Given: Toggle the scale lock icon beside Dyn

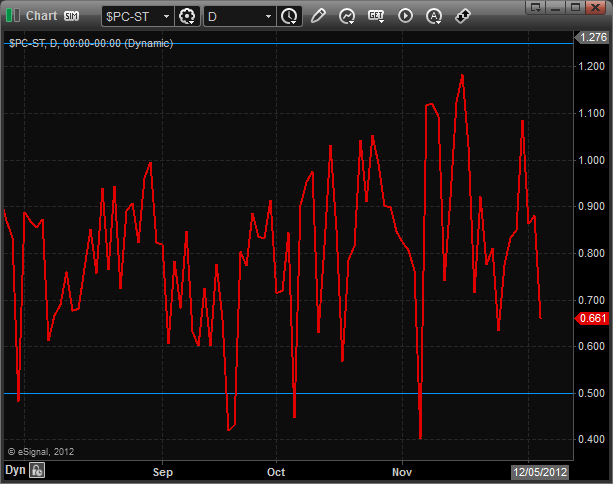Looking at the screenshot, I should click(x=37, y=470).
